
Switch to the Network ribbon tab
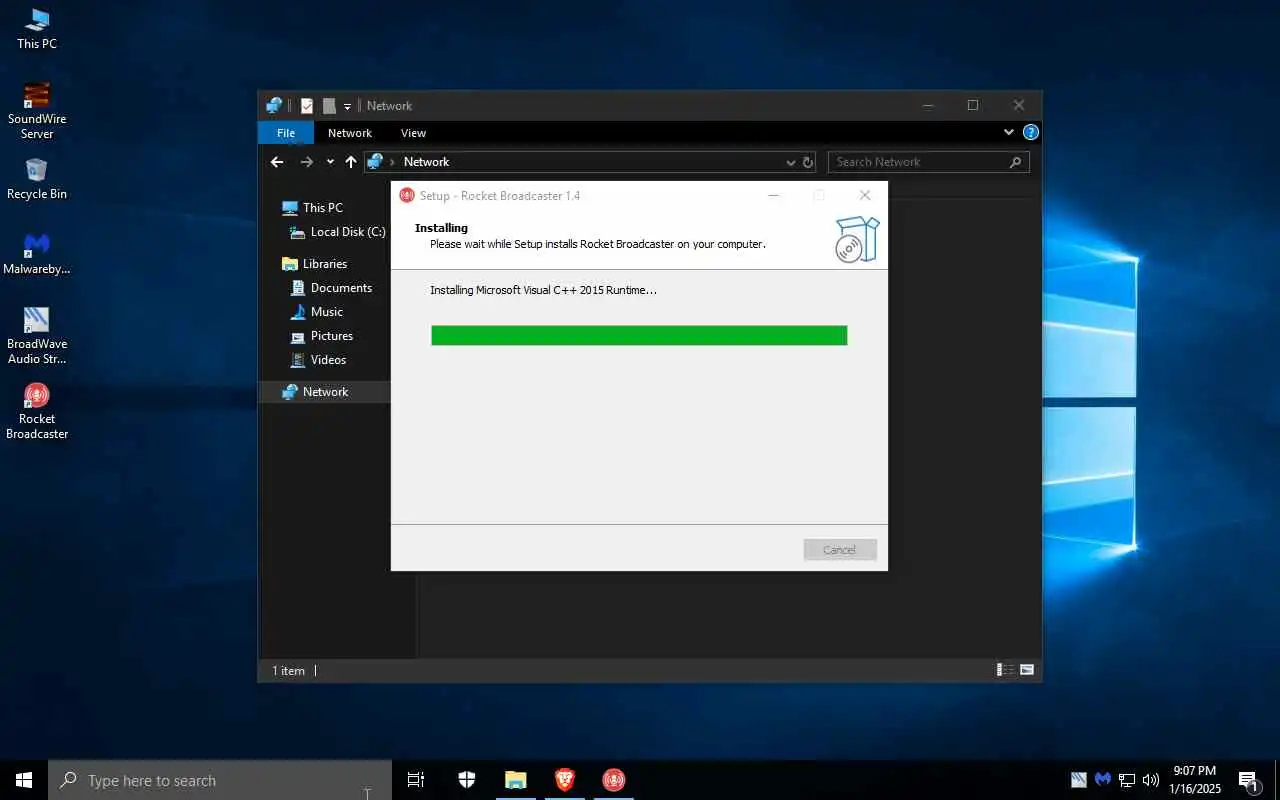[350, 133]
